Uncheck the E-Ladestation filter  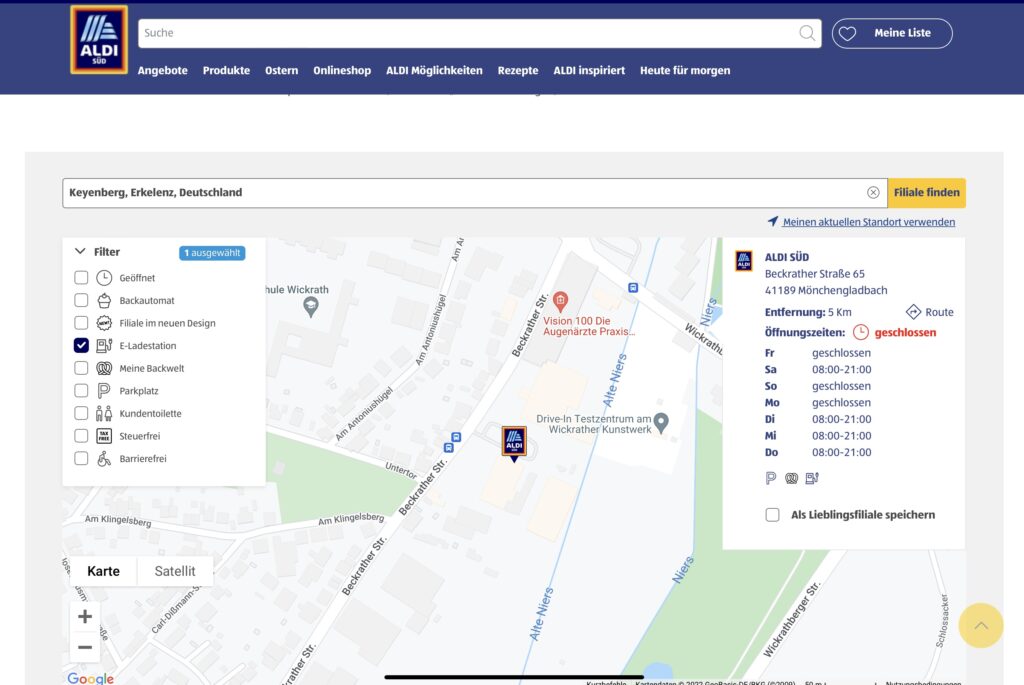pyautogui.click(x=81, y=345)
